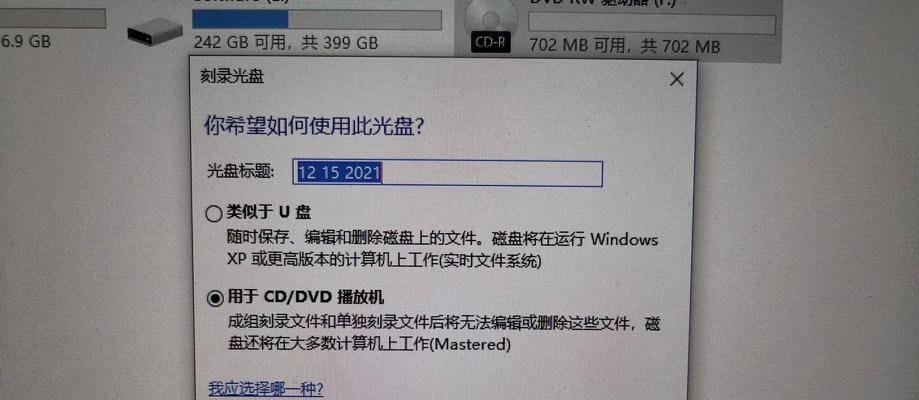Click the 光盘标题: label
Viewport: 919px width, 400px height.
point(241,172)
